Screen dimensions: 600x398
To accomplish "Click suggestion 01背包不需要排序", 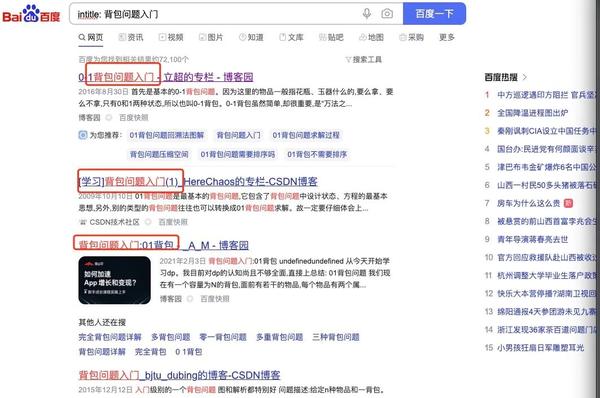I will click(x=317, y=154).
